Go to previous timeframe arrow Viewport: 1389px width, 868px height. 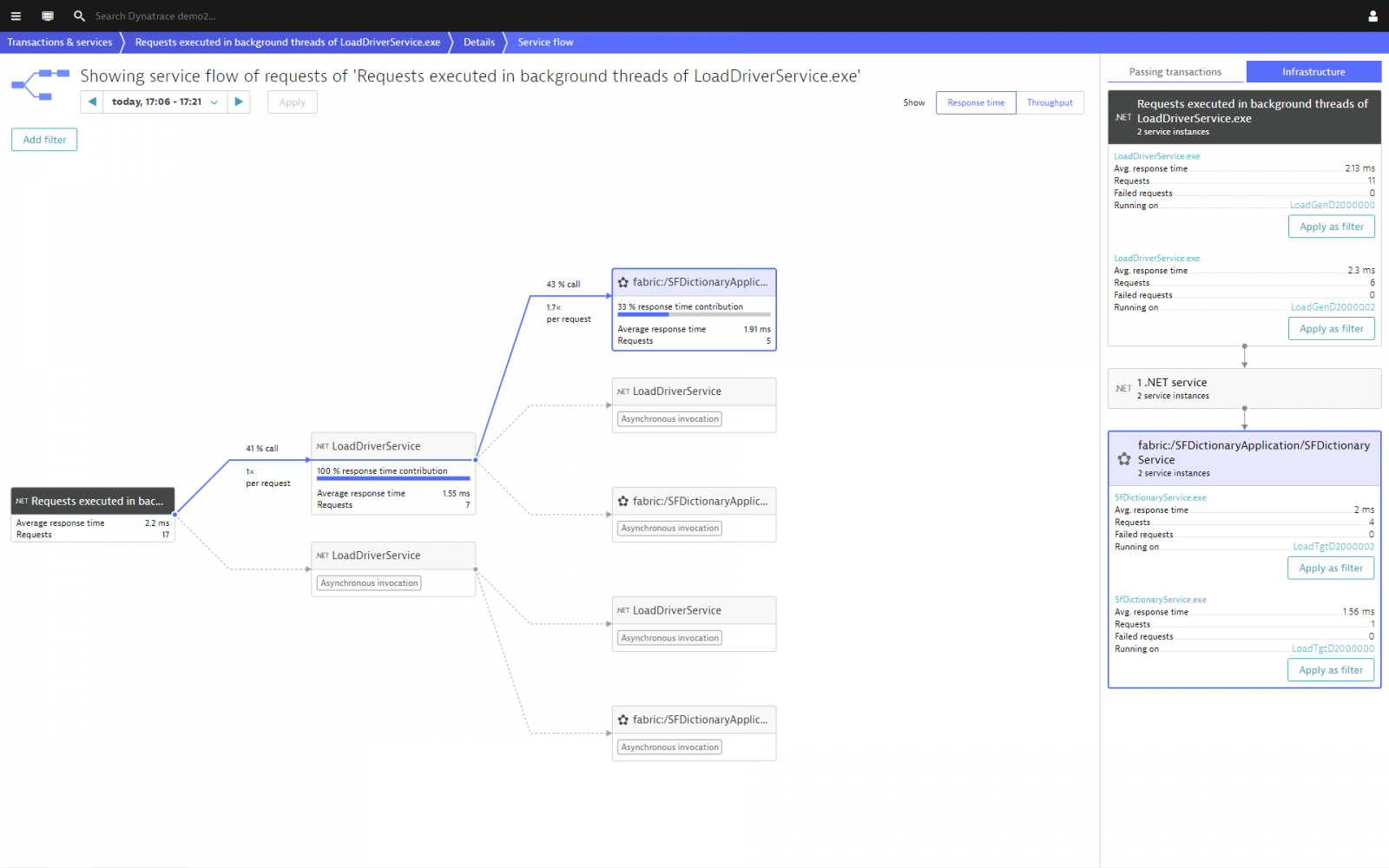click(x=92, y=102)
